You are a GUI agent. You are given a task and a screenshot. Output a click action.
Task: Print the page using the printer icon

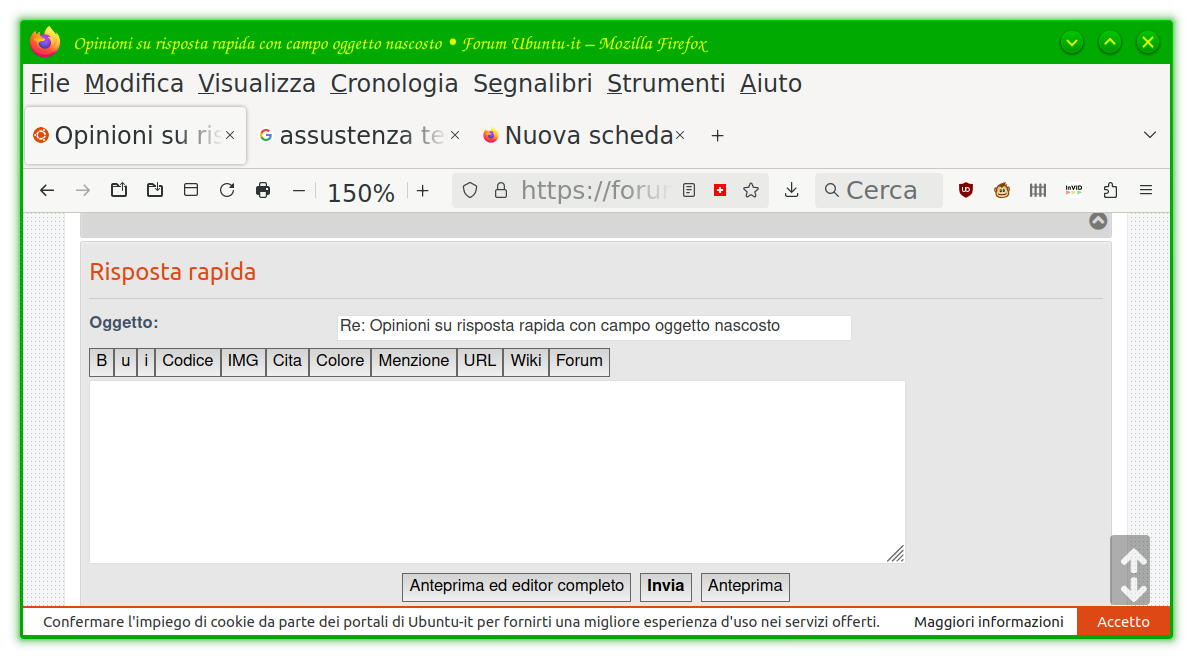click(x=263, y=190)
